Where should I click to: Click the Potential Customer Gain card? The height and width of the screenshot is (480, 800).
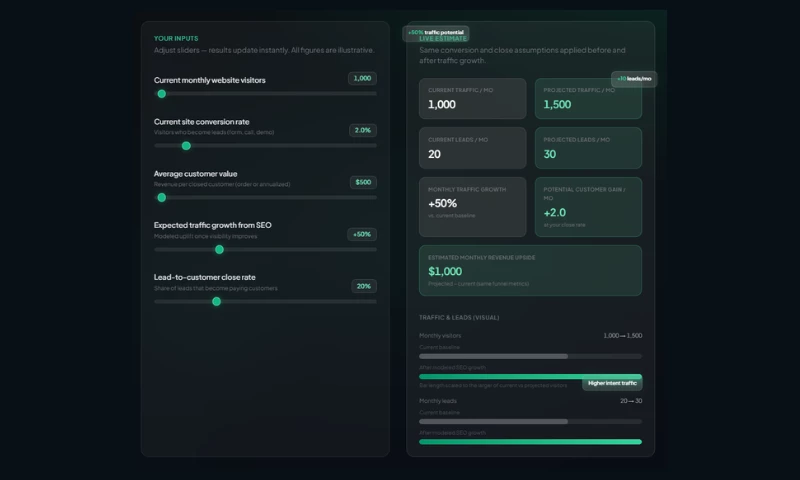pos(587,207)
